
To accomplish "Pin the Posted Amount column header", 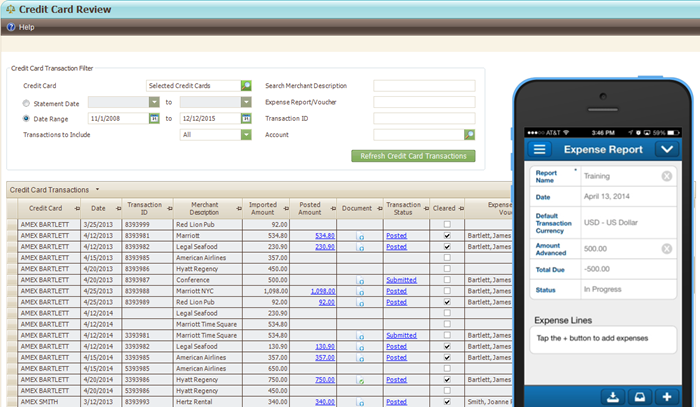I will [x=333, y=208].
